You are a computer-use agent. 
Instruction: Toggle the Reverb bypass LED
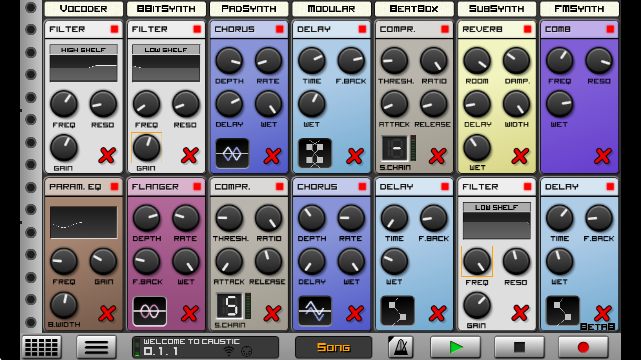click(527, 29)
